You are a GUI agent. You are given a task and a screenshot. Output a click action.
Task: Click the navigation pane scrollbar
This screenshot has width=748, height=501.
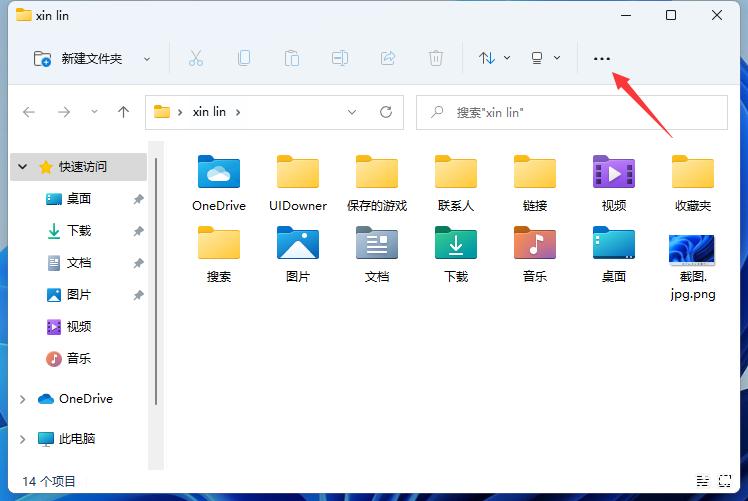tap(156, 282)
